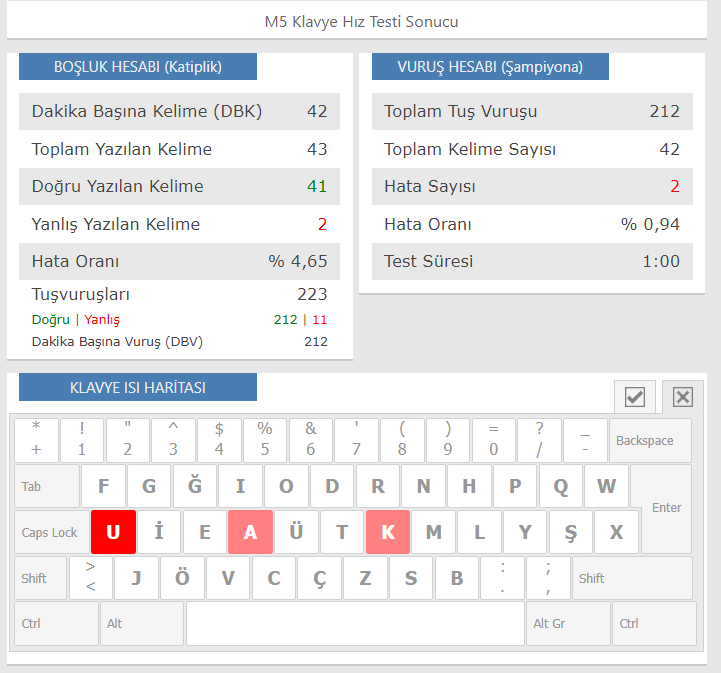Click the red U key on the heat map
Screen dimensions: 721x673
(x=113, y=532)
